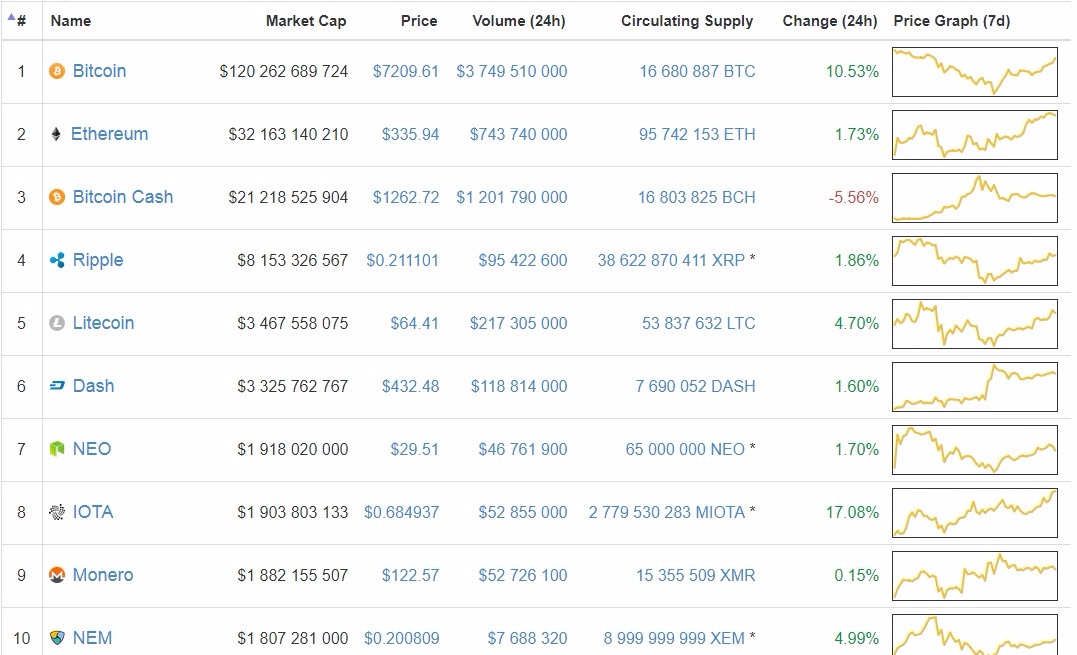Open the Ripple name link
Image resolution: width=1077 pixels, height=655 pixels.
pyautogui.click(x=98, y=260)
